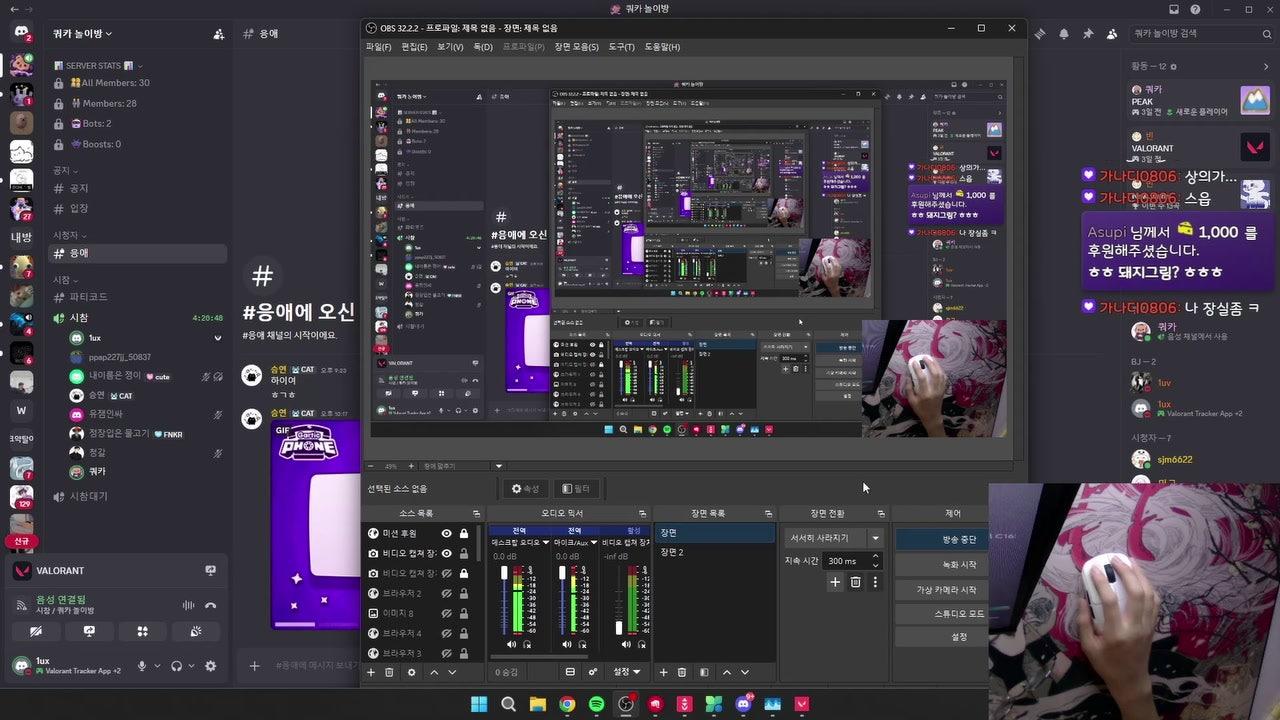Open the 편집(E) menu in OBS
This screenshot has width=1280, height=720.
pos(414,47)
